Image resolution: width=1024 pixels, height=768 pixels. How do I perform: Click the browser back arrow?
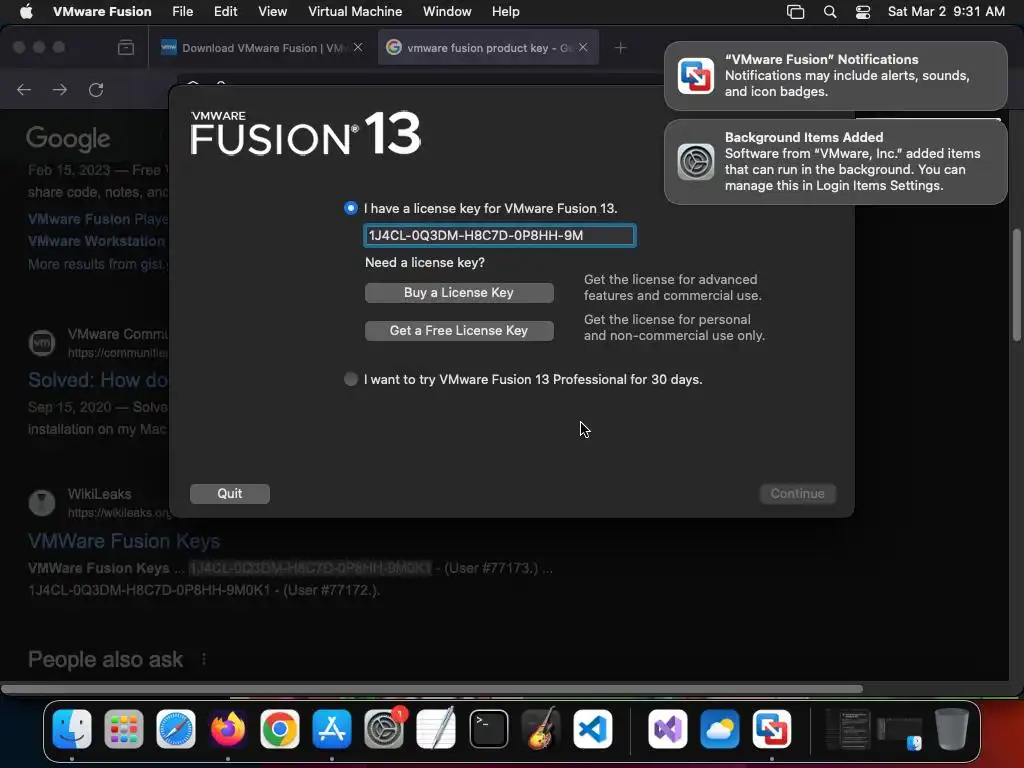(24, 89)
